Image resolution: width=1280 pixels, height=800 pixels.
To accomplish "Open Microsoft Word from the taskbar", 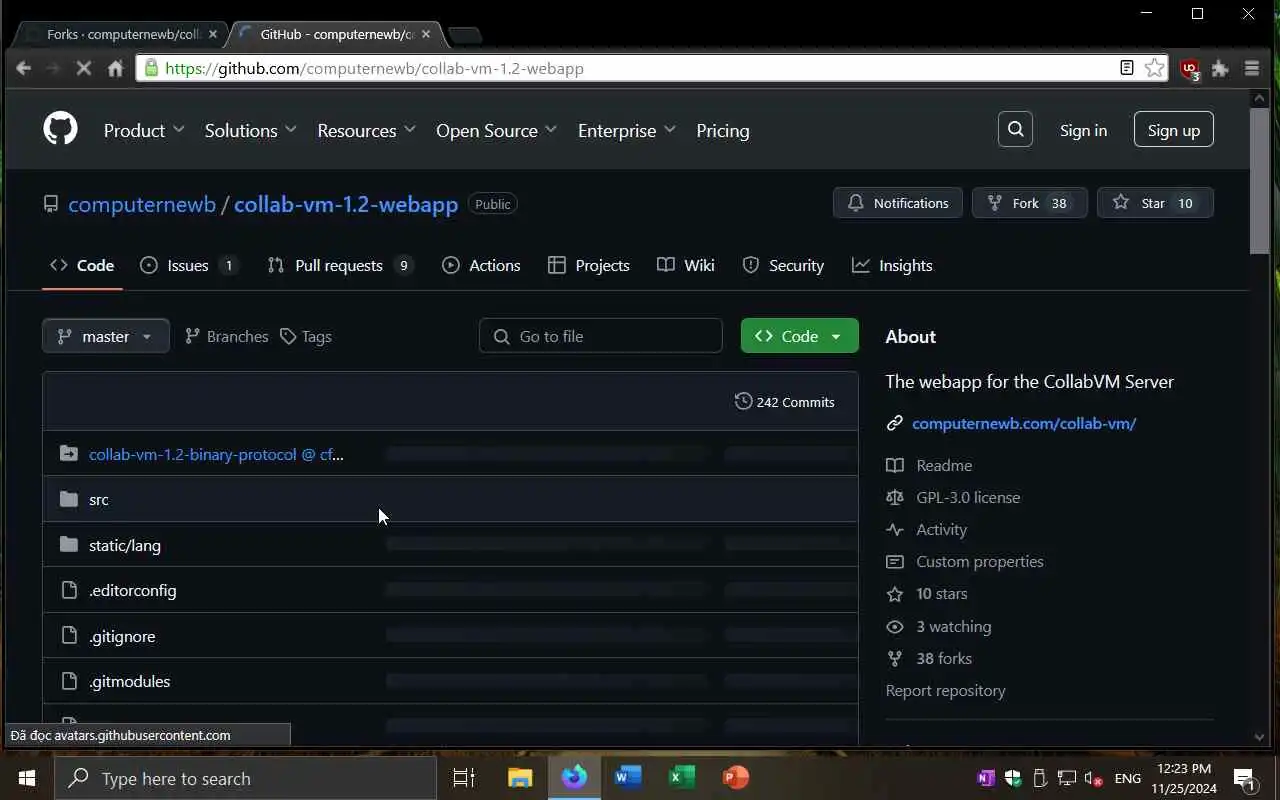I will (628, 778).
